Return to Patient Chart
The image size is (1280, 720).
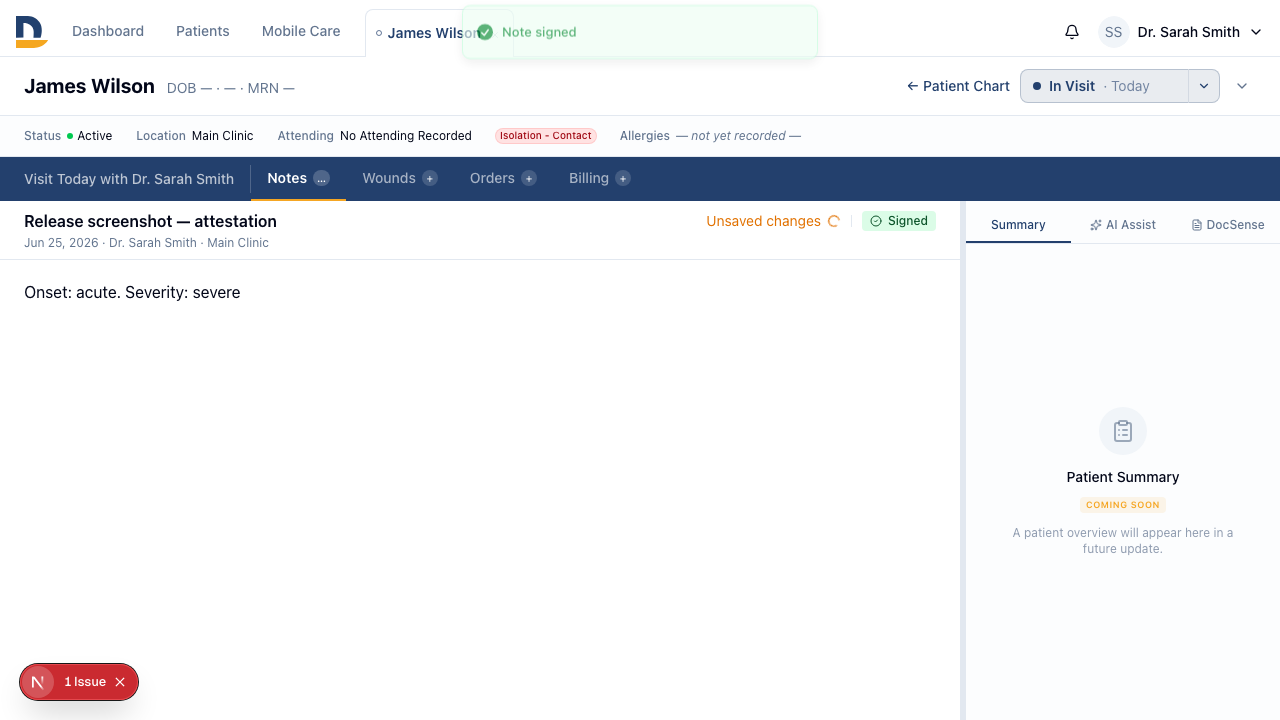[958, 86]
